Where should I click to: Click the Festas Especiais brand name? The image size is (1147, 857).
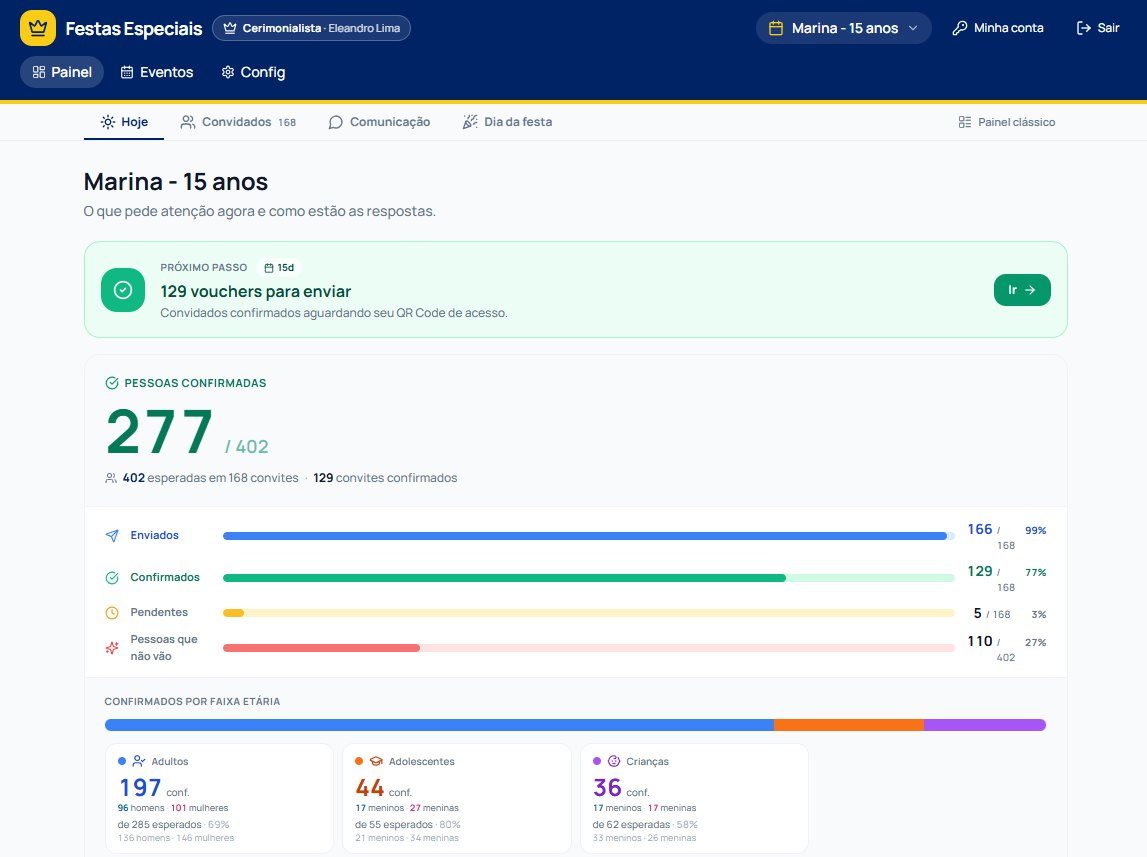coord(134,29)
